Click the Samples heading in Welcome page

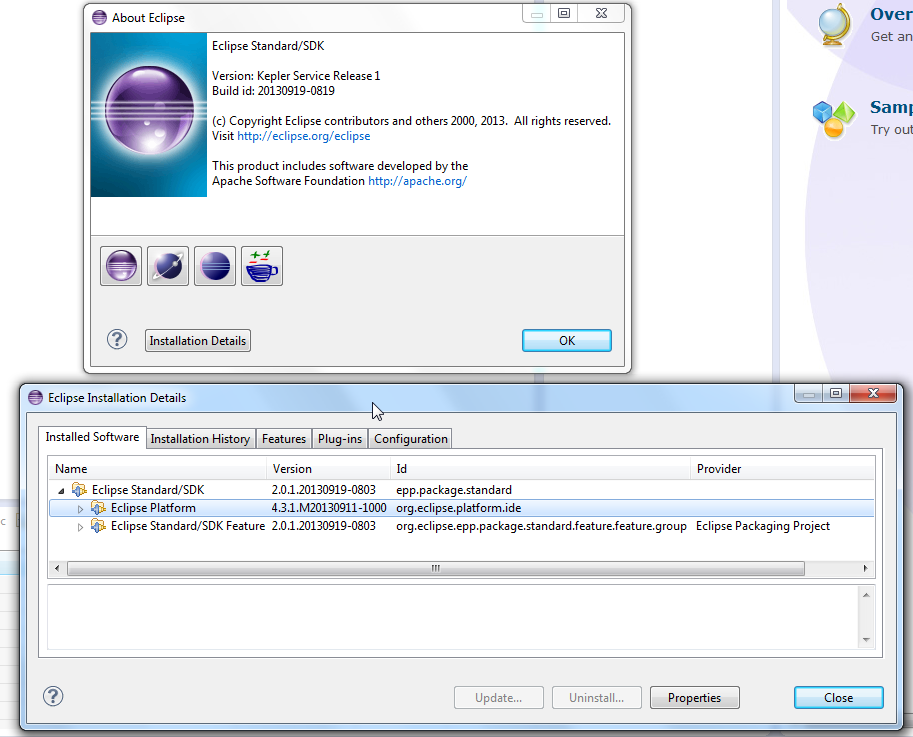[x=891, y=107]
